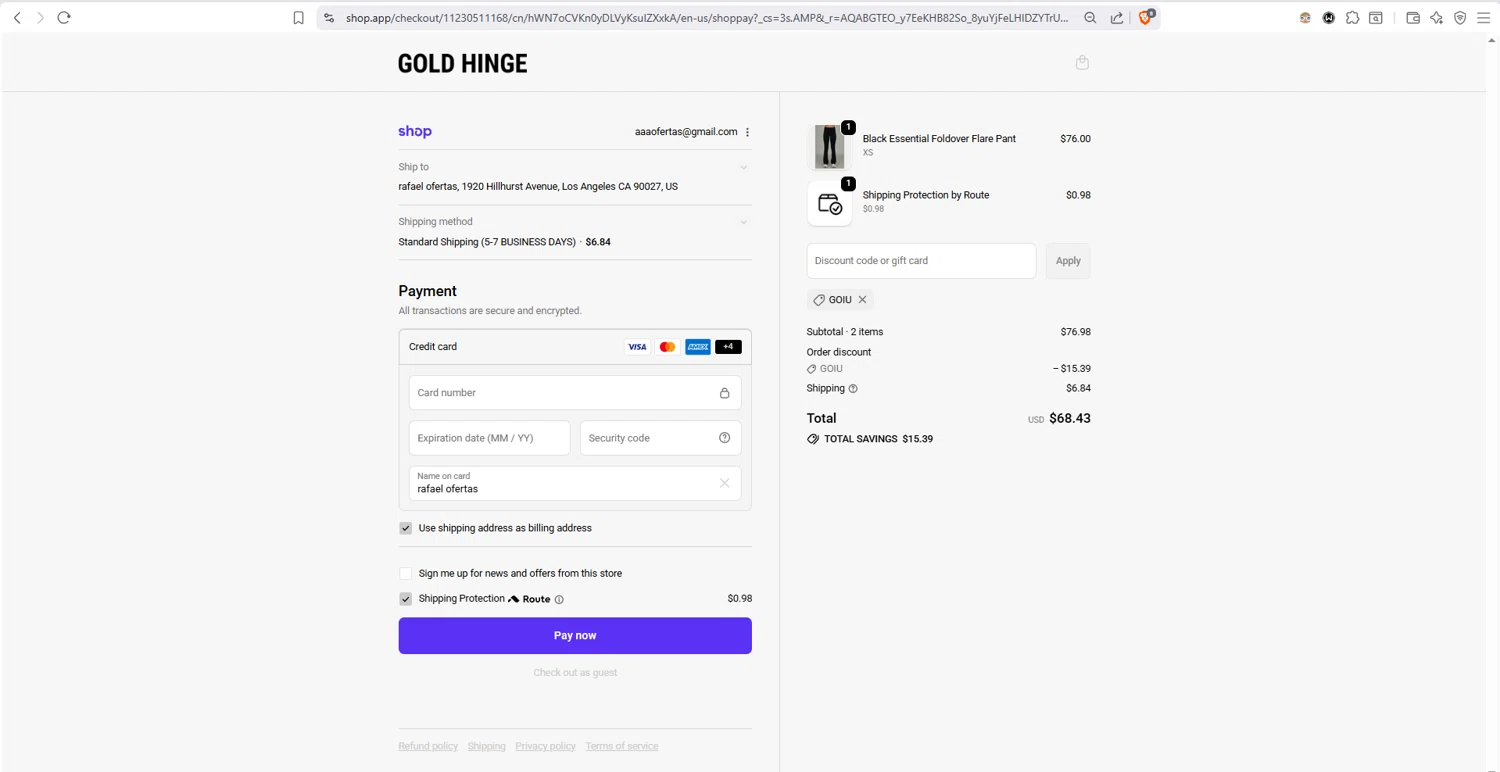Viewport: 1500px width, 772px height.
Task: Click the Card number field
Action: [x=564, y=393]
